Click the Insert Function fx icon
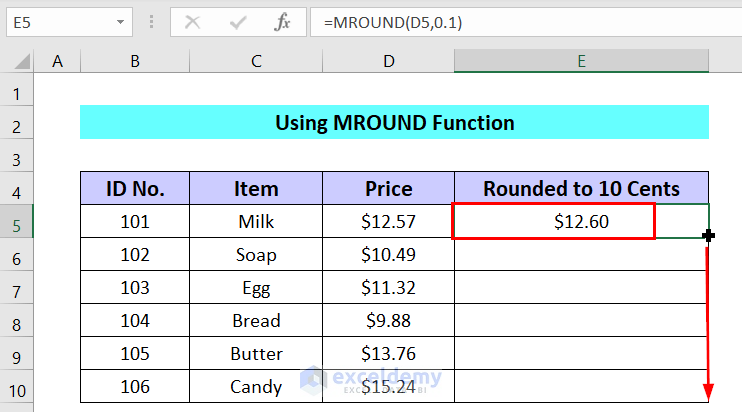This screenshot has width=742, height=412. 283,21
